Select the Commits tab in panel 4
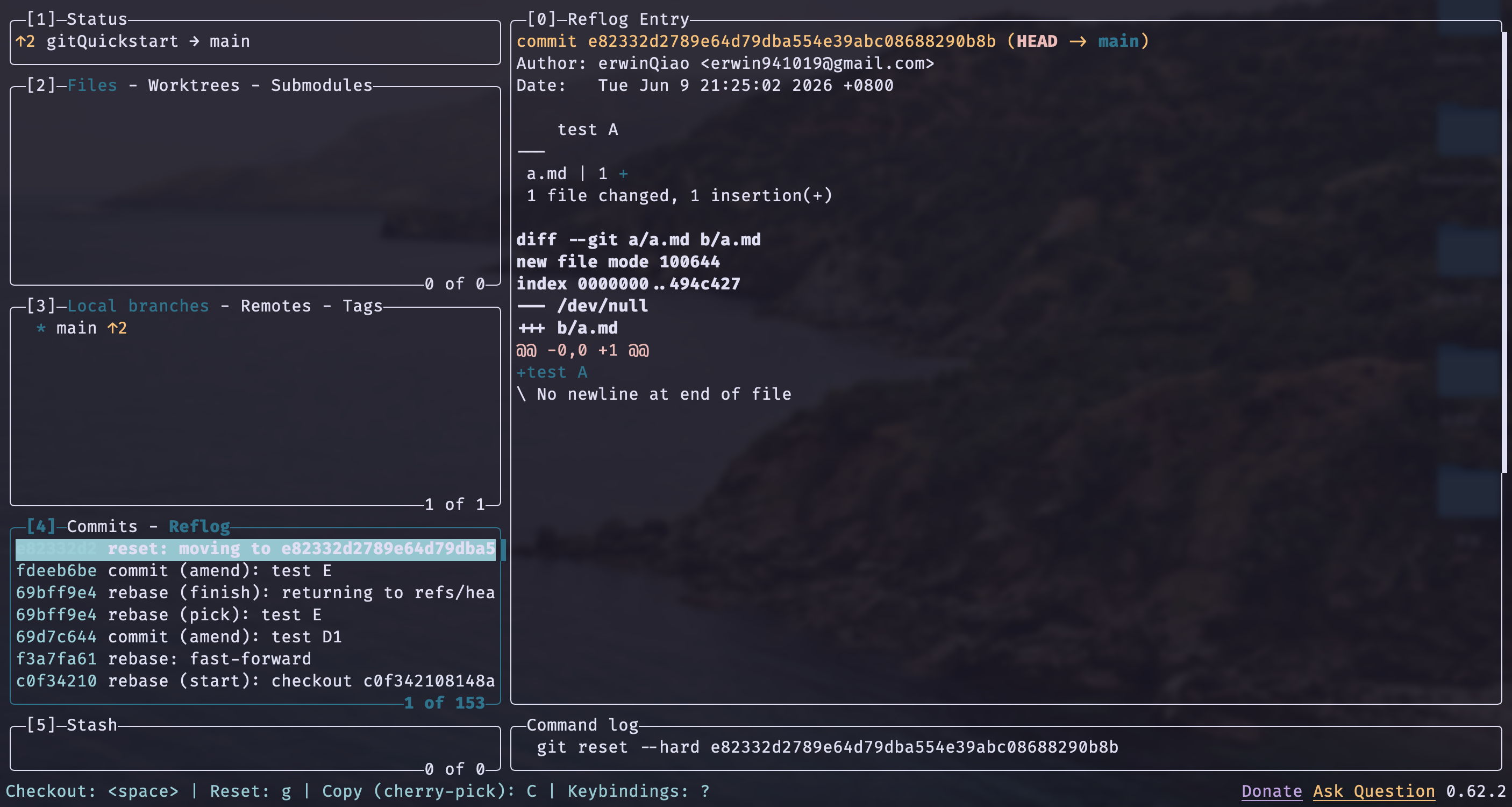This screenshot has width=1512, height=807. [102, 526]
